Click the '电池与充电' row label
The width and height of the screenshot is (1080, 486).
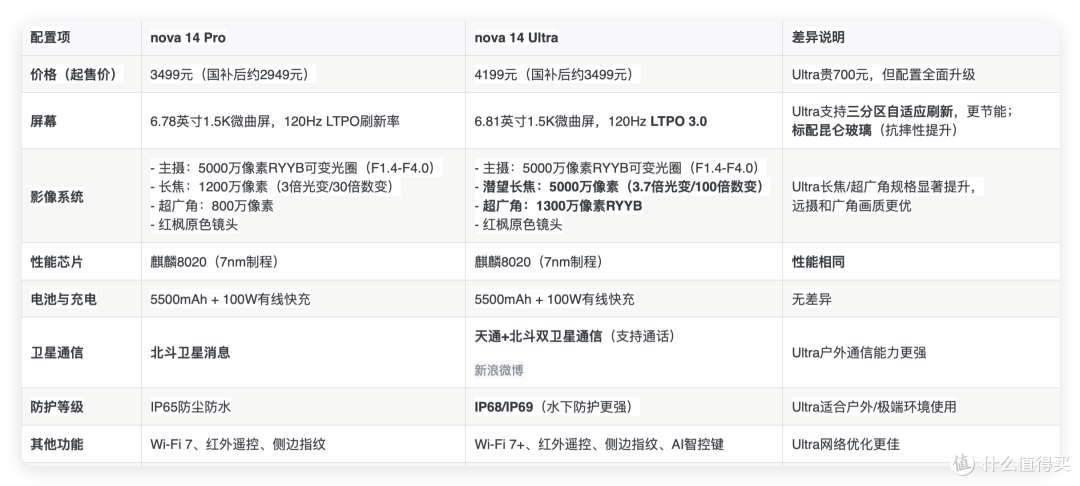(63, 299)
